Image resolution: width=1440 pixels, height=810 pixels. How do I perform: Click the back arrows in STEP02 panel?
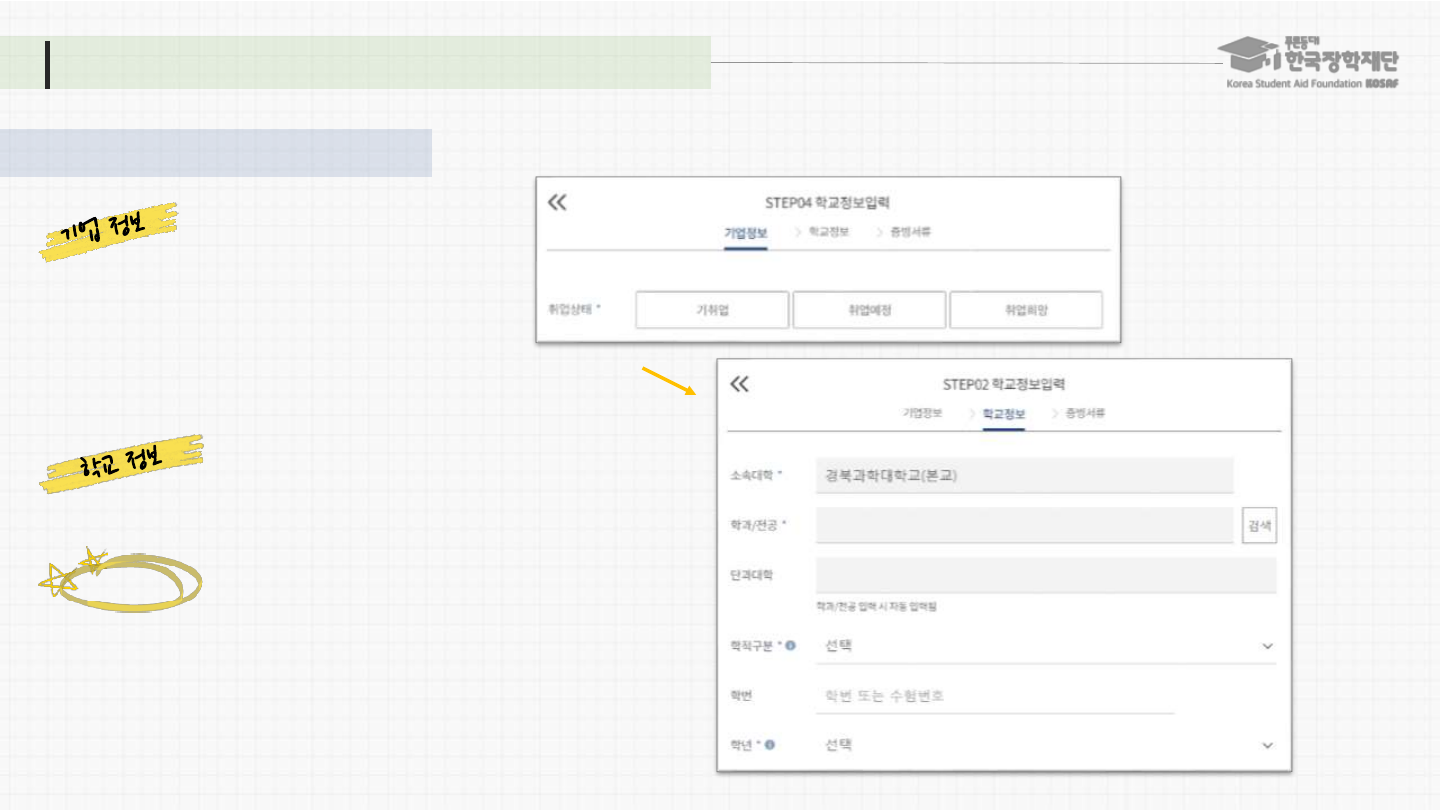pyautogui.click(x=739, y=385)
